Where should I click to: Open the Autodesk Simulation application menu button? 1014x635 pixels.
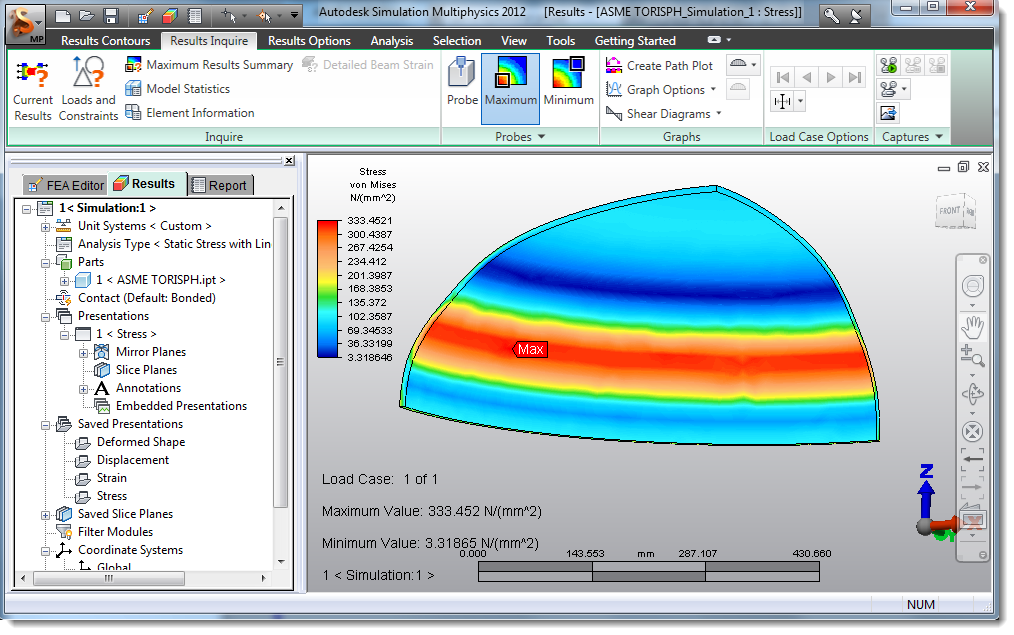coord(26,23)
